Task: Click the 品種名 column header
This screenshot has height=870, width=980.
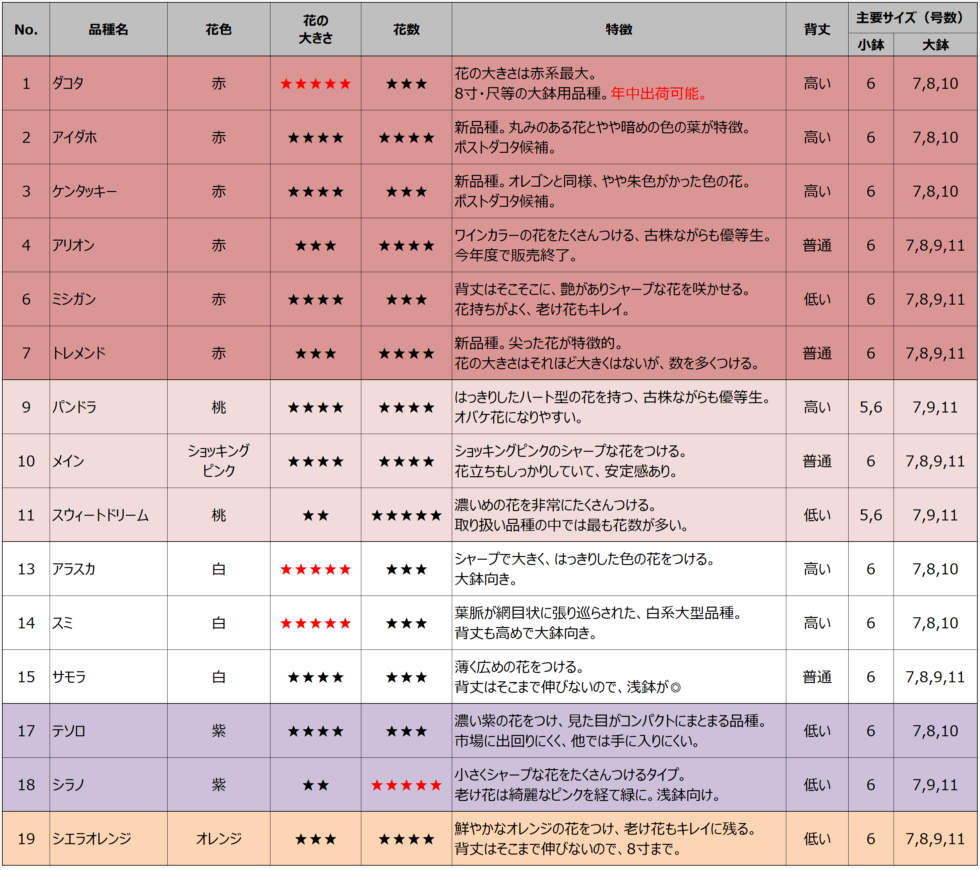Action: coord(108,30)
